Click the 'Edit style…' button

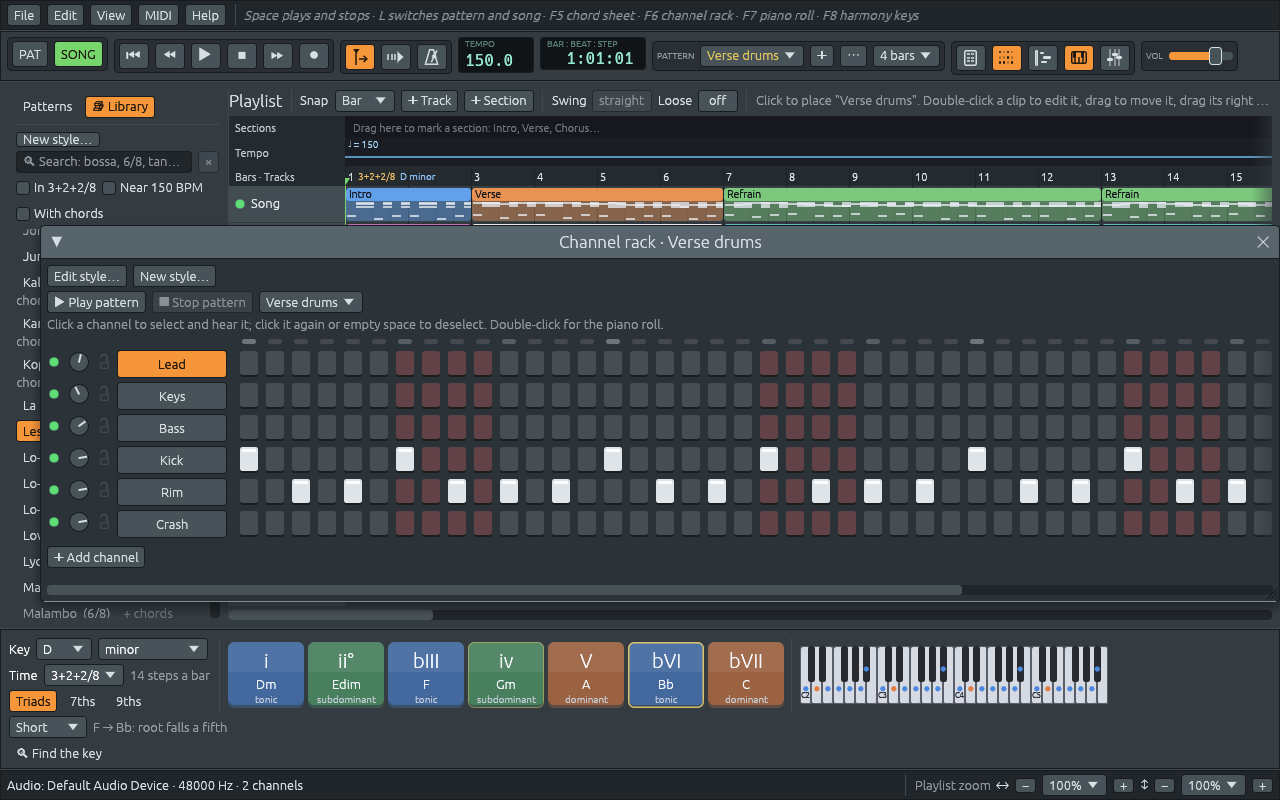click(x=87, y=276)
